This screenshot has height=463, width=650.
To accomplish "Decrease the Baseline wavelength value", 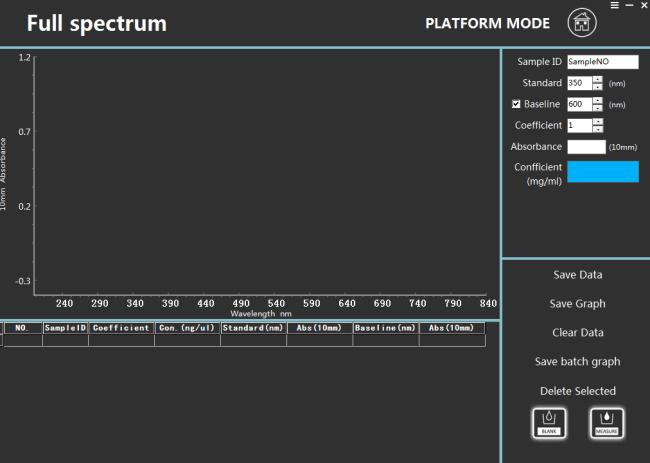I will [x=598, y=108].
